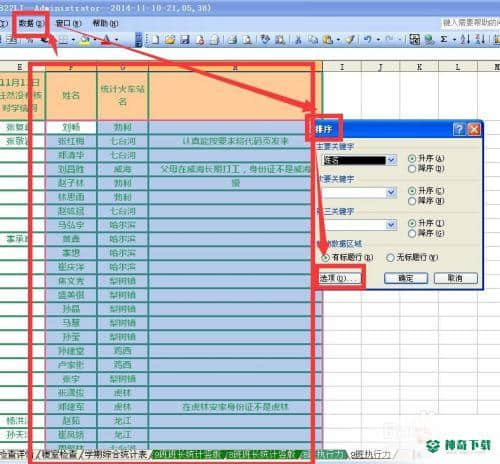Expand the third keyword dropdown
This screenshot has height=464, width=500.
coord(392,225)
